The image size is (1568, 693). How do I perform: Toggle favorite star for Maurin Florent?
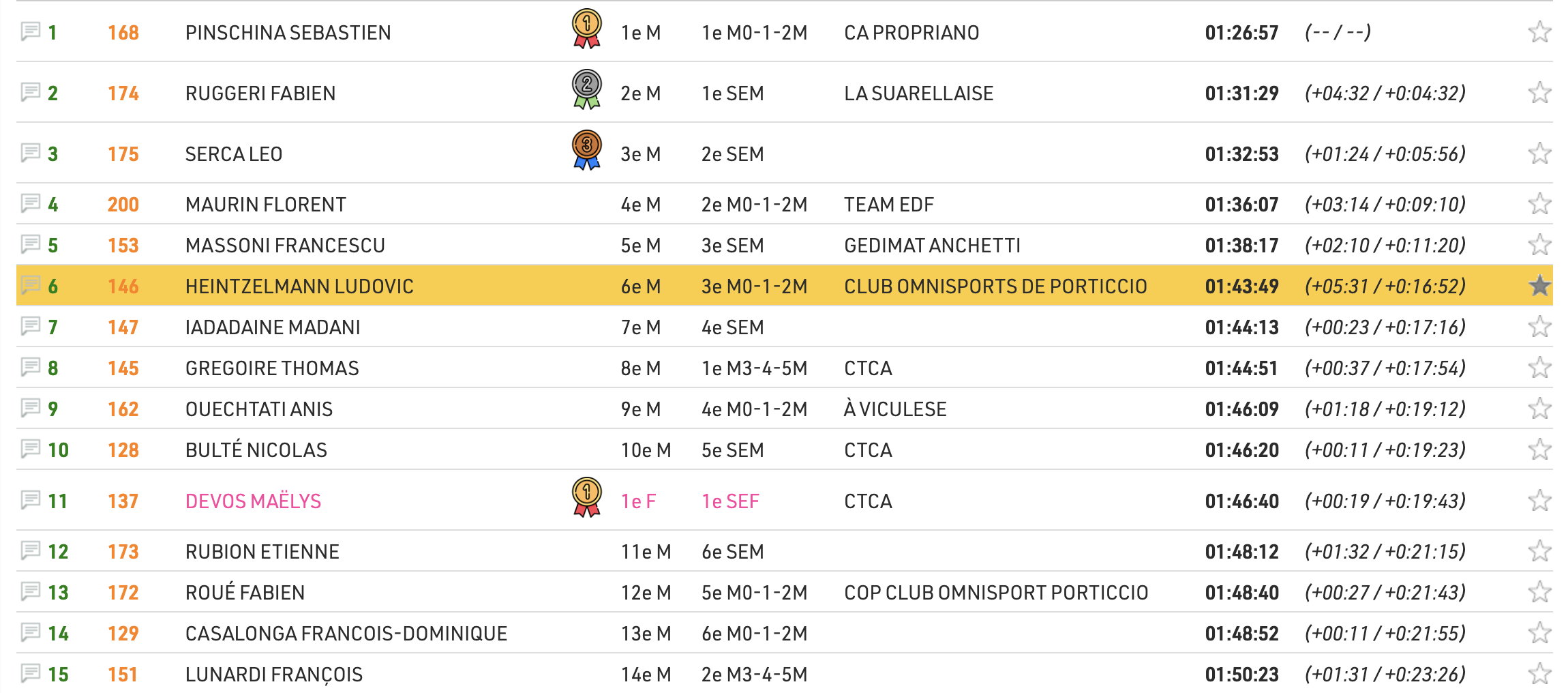point(1539,204)
